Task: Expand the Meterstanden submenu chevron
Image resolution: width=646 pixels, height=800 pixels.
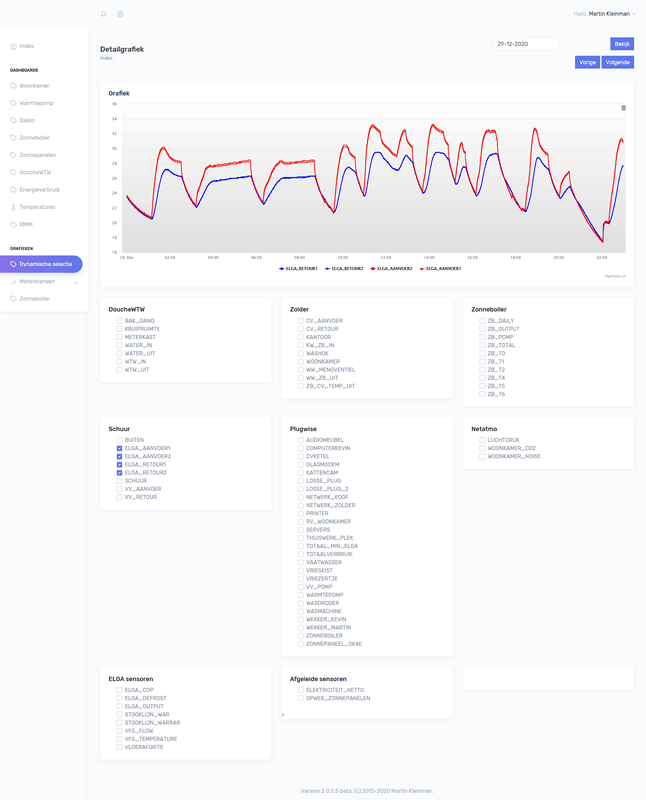Action: tap(76, 282)
